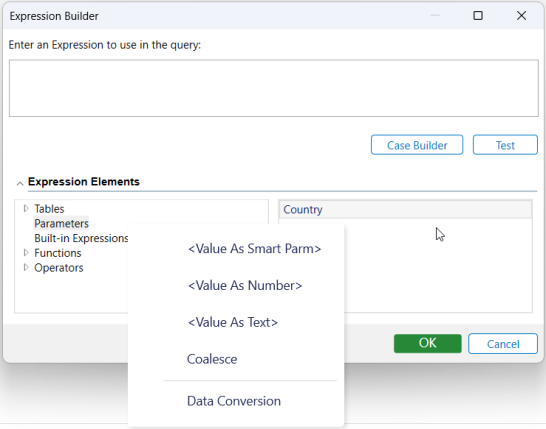546x429 pixels.
Task: Select the Country parameter in the list
Action: (x=405, y=209)
